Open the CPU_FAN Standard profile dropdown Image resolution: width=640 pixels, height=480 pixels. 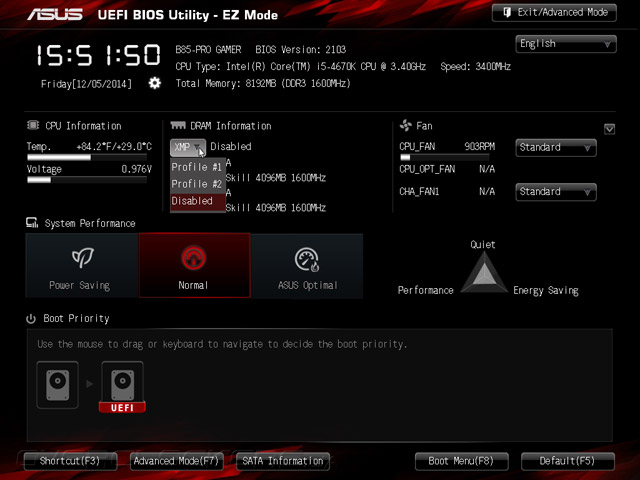pyautogui.click(x=556, y=147)
